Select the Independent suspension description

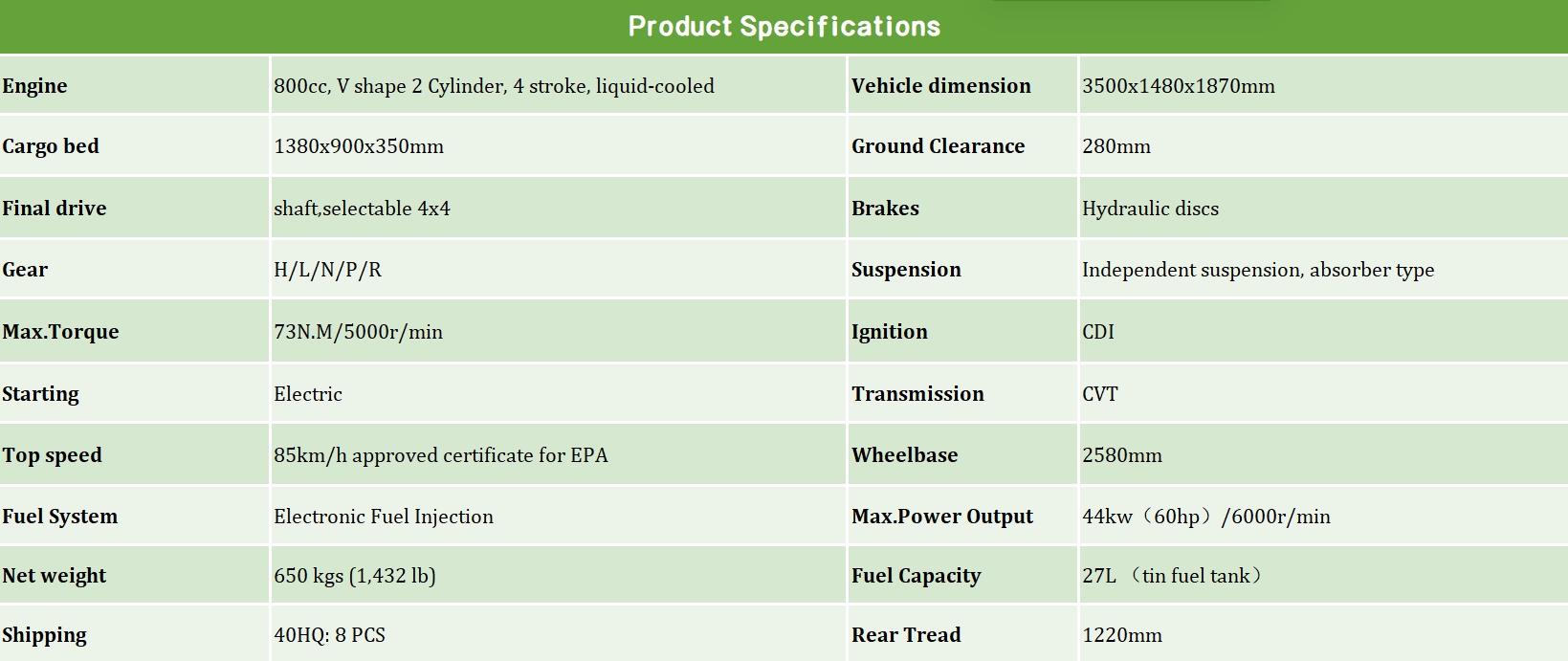(1258, 270)
